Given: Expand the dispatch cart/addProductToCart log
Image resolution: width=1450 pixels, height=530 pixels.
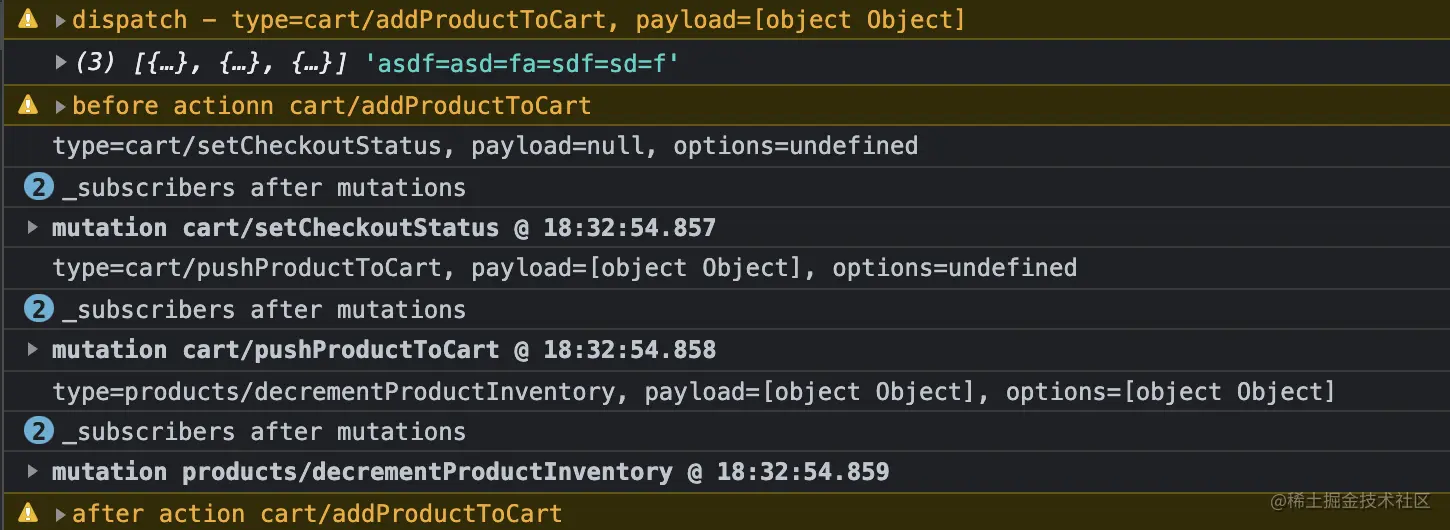Looking at the screenshot, I should point(61,20).
